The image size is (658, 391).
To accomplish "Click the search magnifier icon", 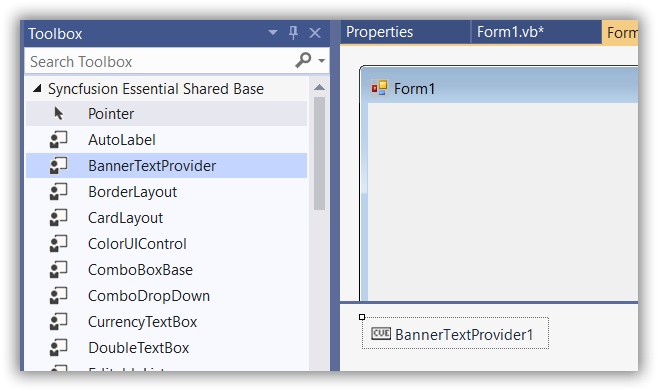I will [303, 60].
